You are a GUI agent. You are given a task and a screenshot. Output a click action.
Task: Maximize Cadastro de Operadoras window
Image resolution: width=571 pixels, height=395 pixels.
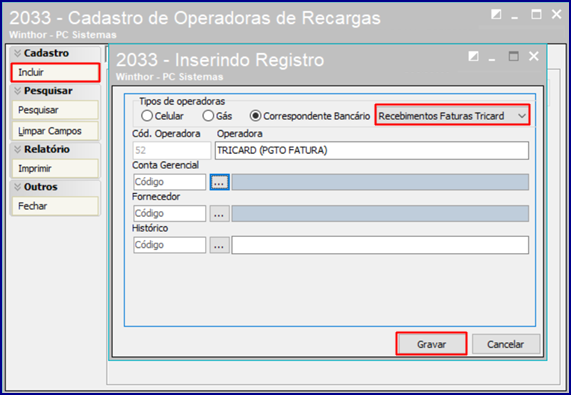pyautogui.click(x=536, y=14)
